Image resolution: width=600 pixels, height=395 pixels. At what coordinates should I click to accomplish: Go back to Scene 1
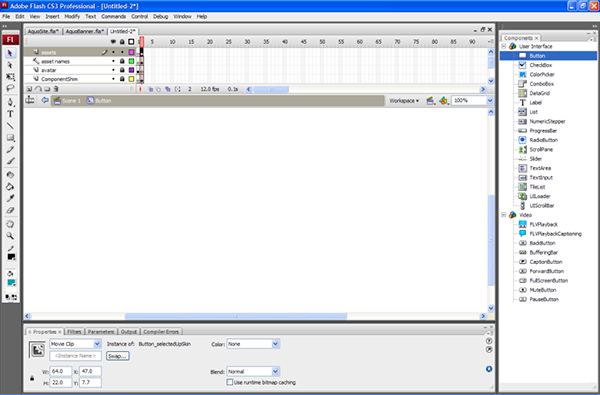67,101
